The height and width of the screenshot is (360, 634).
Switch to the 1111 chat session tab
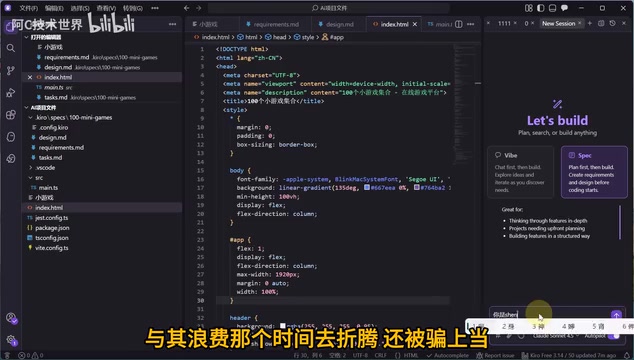tap(504, 23)
